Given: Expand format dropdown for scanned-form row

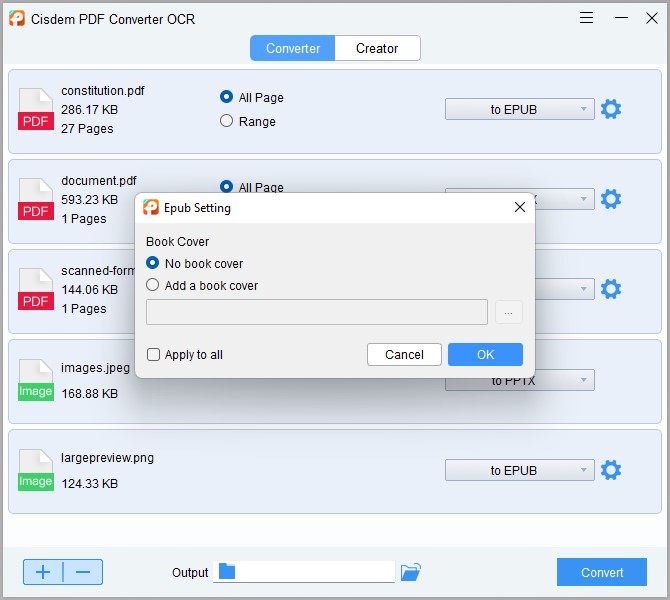Looking at the screenshot, I should 564,289.
